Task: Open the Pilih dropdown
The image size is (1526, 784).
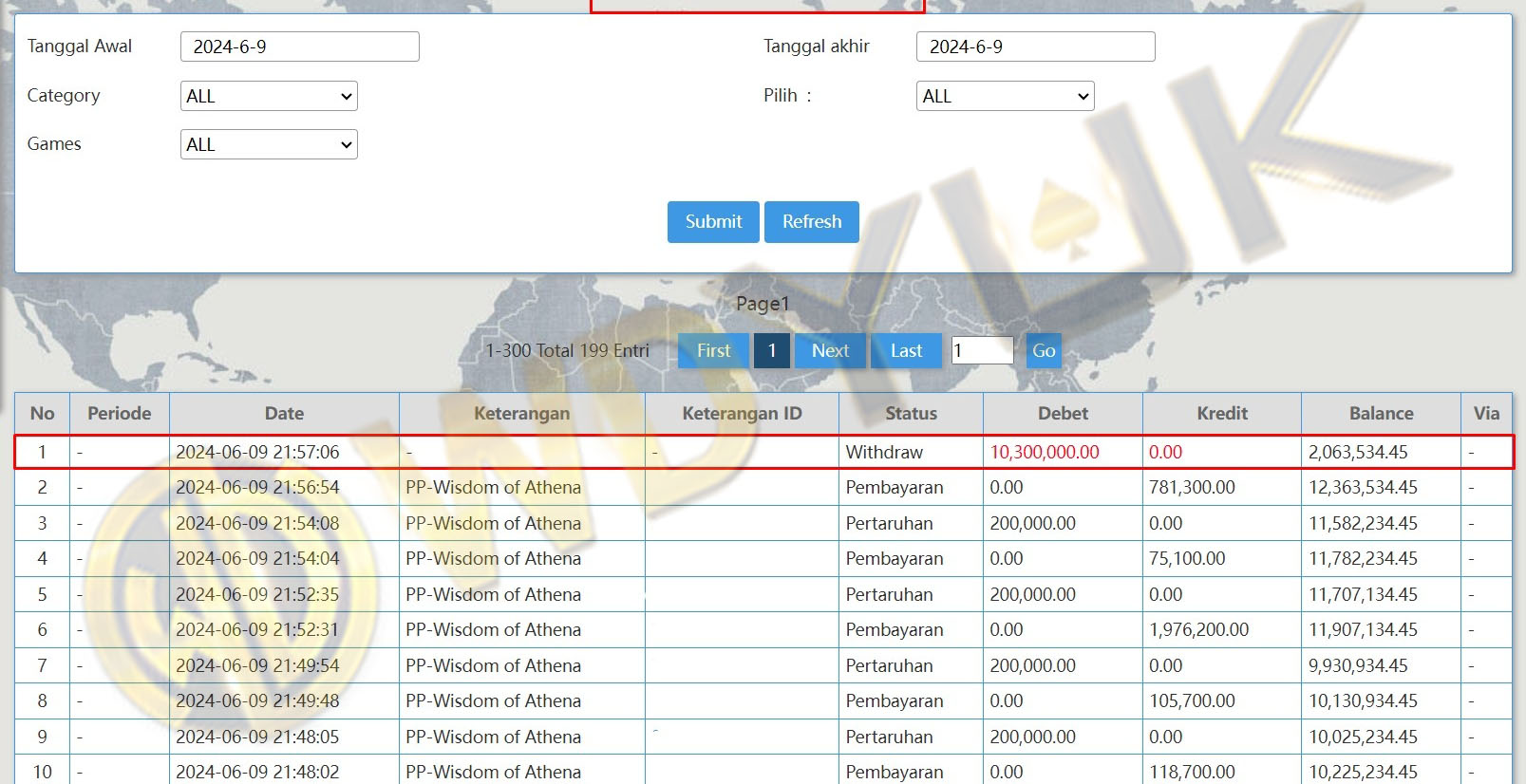Action: pyautogui.click(x=1005, y=96)
